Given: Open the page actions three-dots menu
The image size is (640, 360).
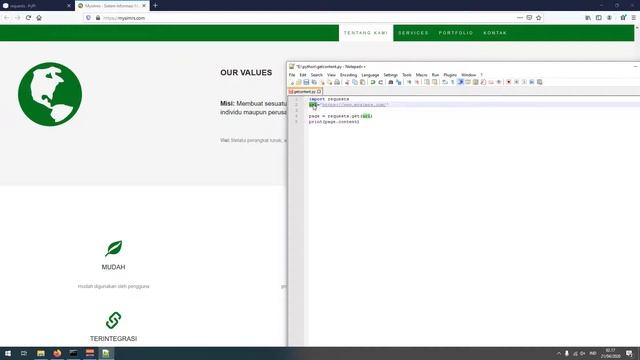Looking at the screenshot, I should [x=520, y=18].
